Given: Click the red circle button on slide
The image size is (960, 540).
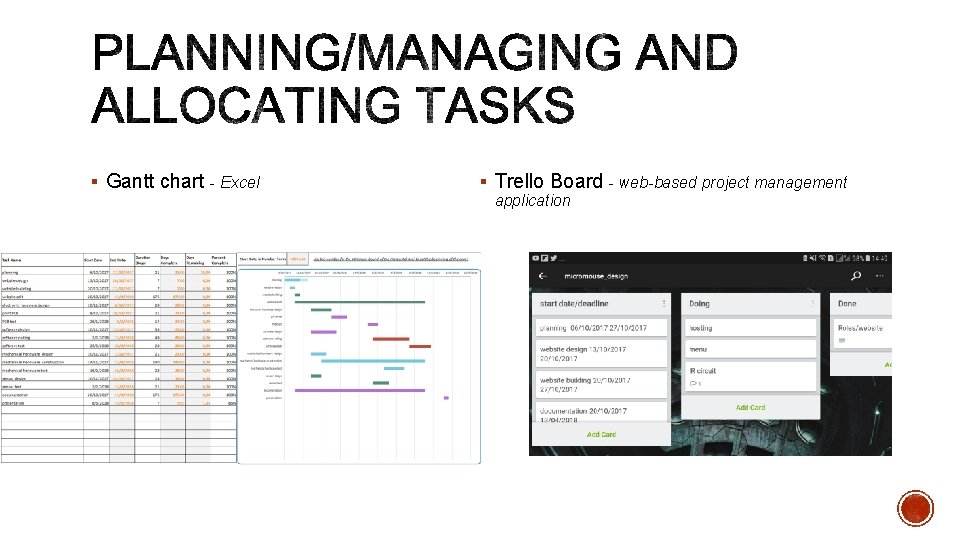Looking at the screenshot, I should click(x=915, y=508).
